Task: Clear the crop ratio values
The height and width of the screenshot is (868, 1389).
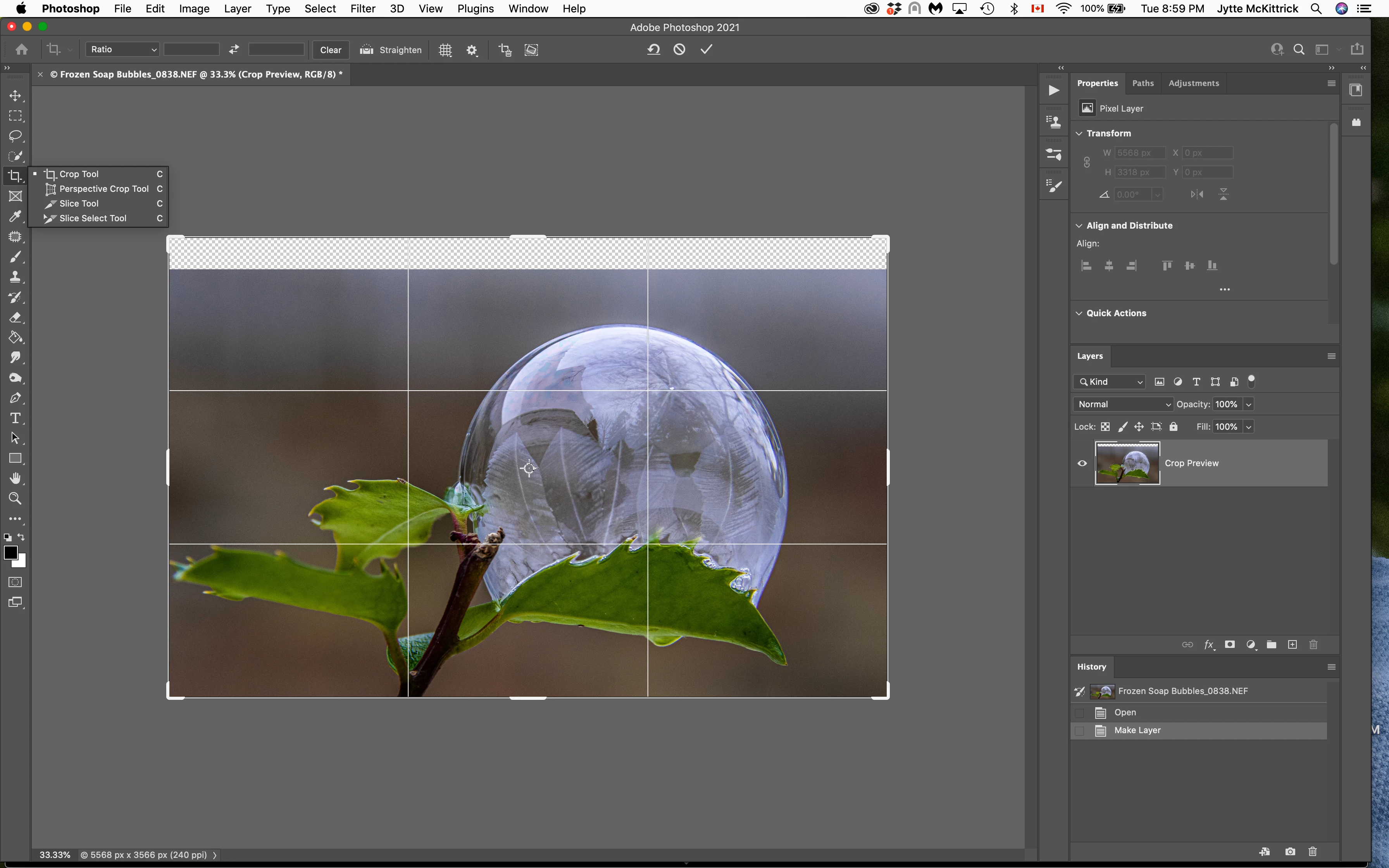Action: pyautogui.click(x=331, y=50)
